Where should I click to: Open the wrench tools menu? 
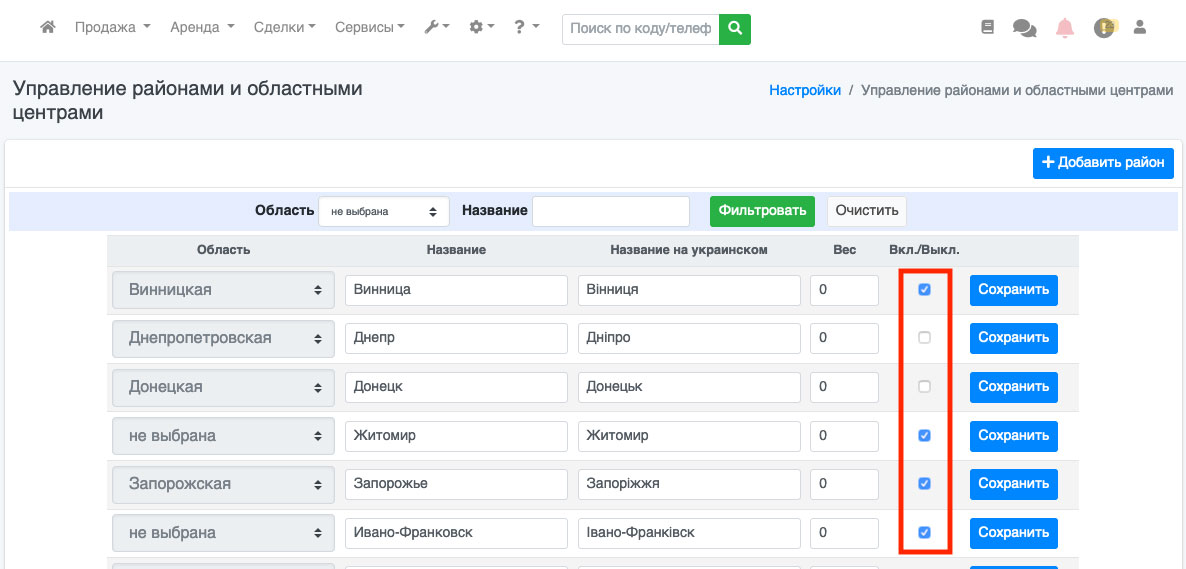tap(437, 28)
